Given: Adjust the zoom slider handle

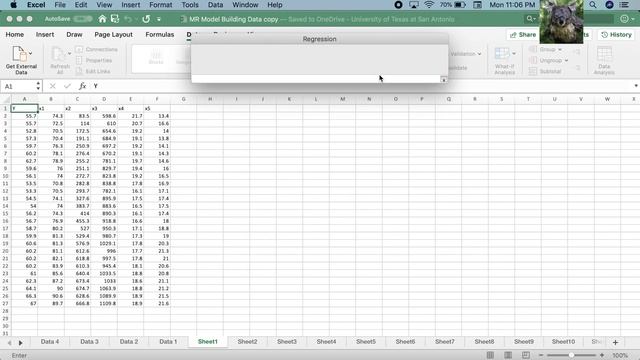Looking at the screenshot, I should [x=571, y=355].
